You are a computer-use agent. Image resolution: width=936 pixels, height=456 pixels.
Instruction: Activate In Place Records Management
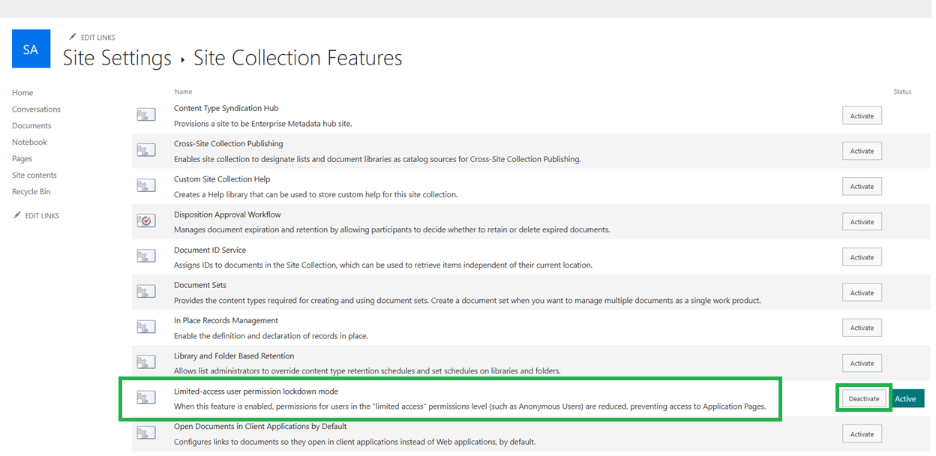click(x=862, y=328)
